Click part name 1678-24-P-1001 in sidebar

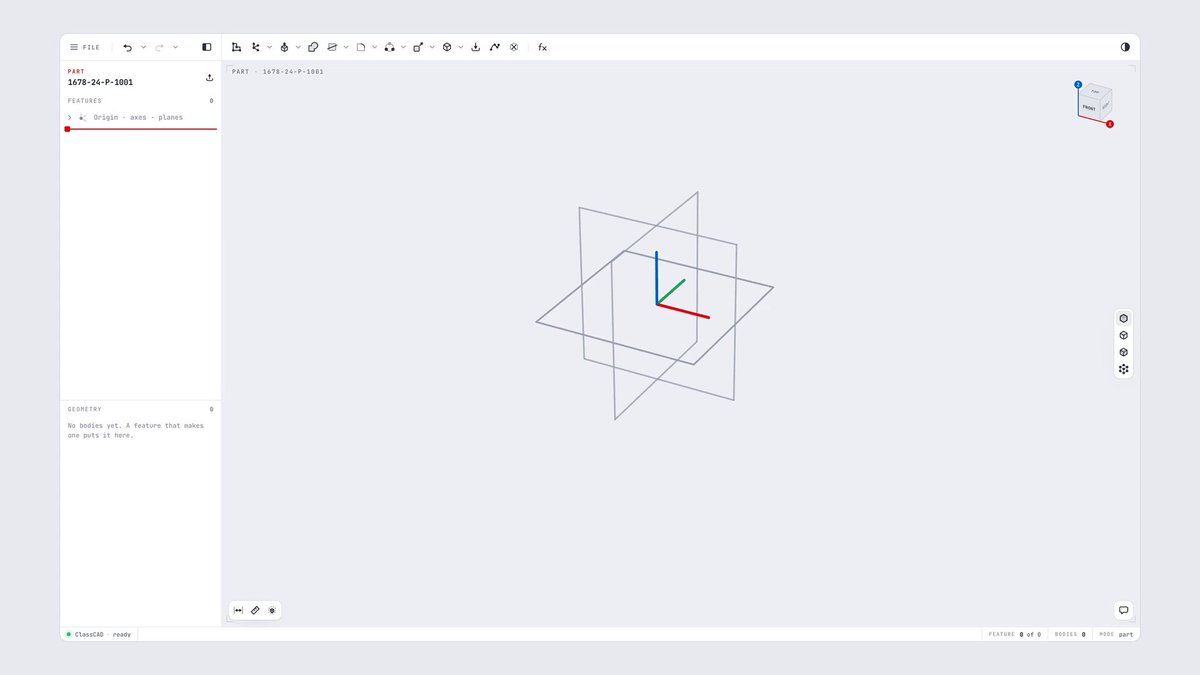point(100,82)
